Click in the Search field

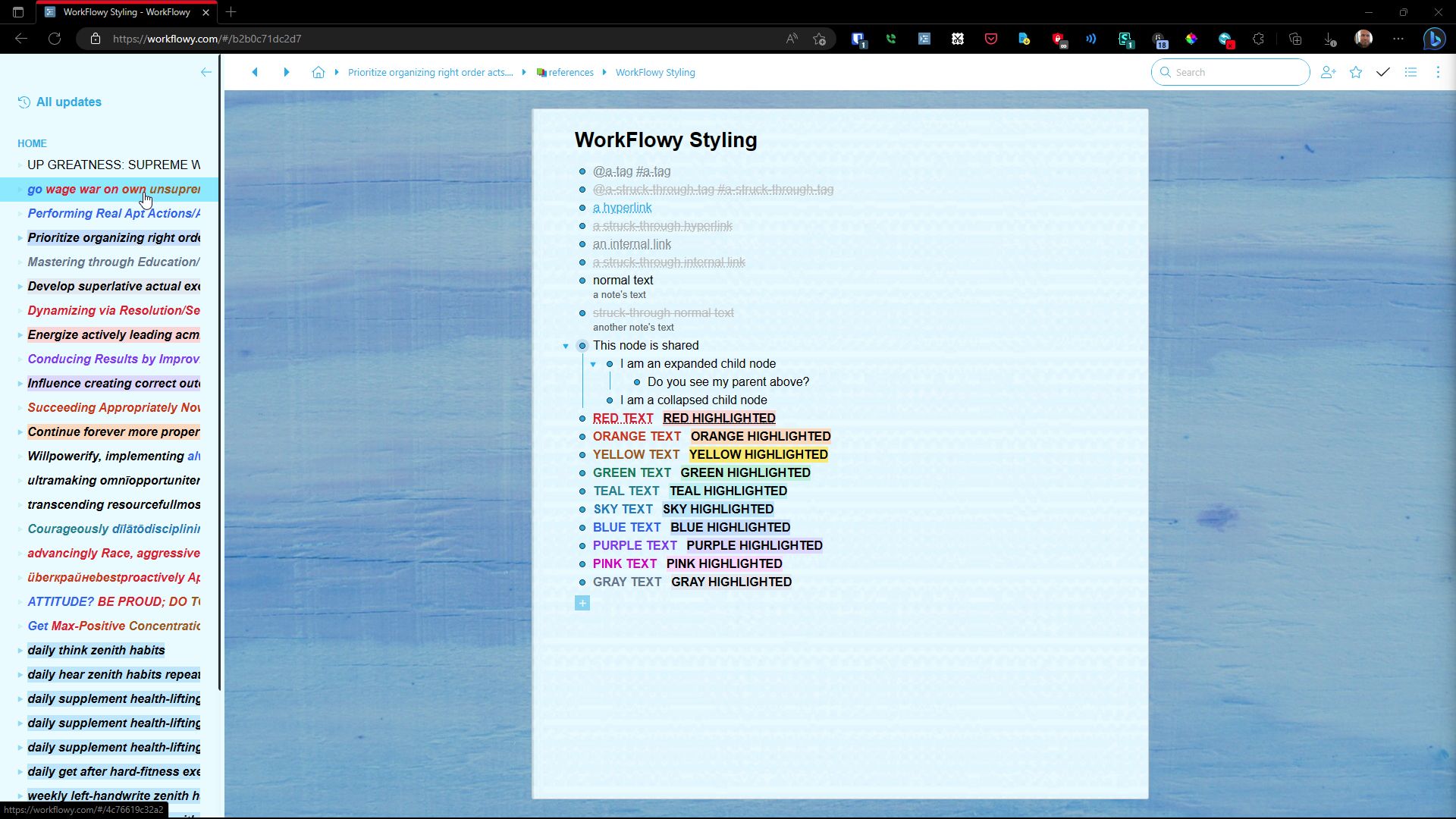click(x=1230, y=72)
